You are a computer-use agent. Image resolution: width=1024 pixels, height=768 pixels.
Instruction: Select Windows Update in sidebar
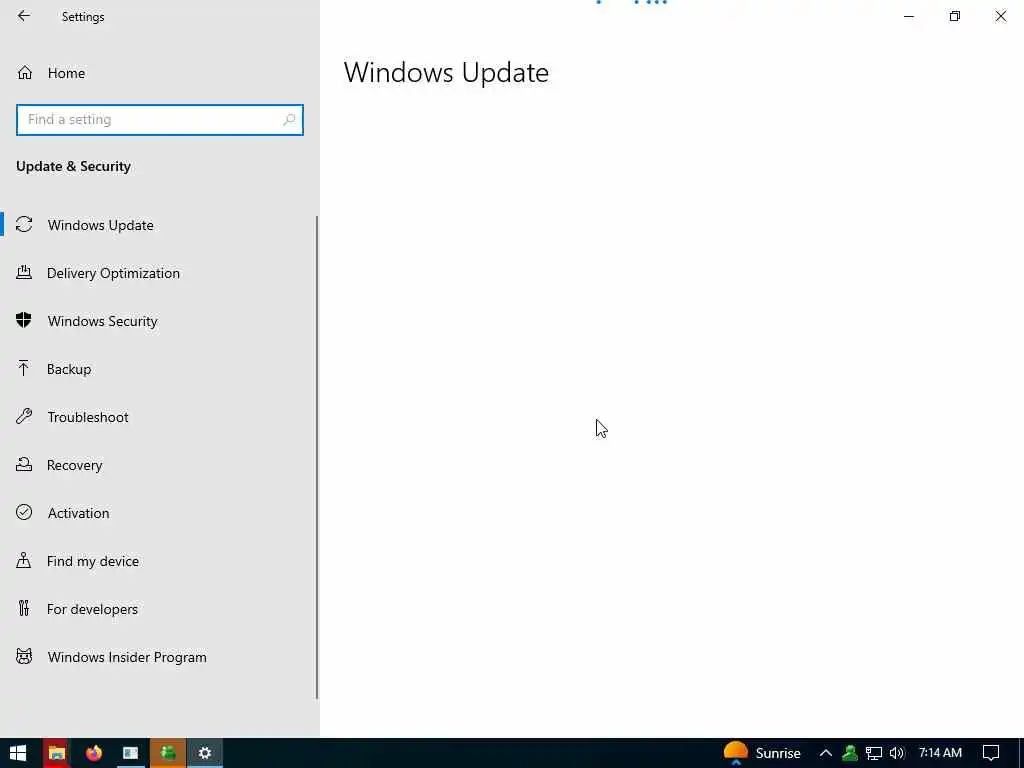[x=159, y=225]
